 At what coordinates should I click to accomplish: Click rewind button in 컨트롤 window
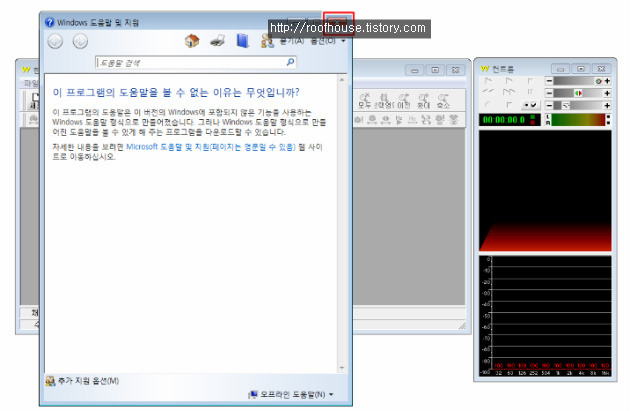click(x=488, y=92)
